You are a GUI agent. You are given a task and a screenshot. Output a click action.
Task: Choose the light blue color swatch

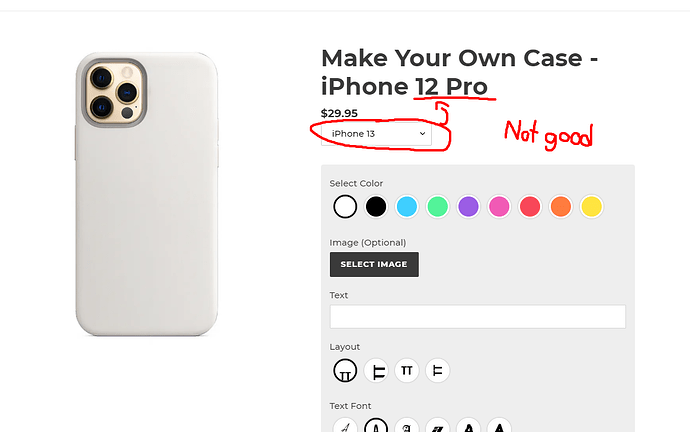pyautogui.click(x=406, y=207)
